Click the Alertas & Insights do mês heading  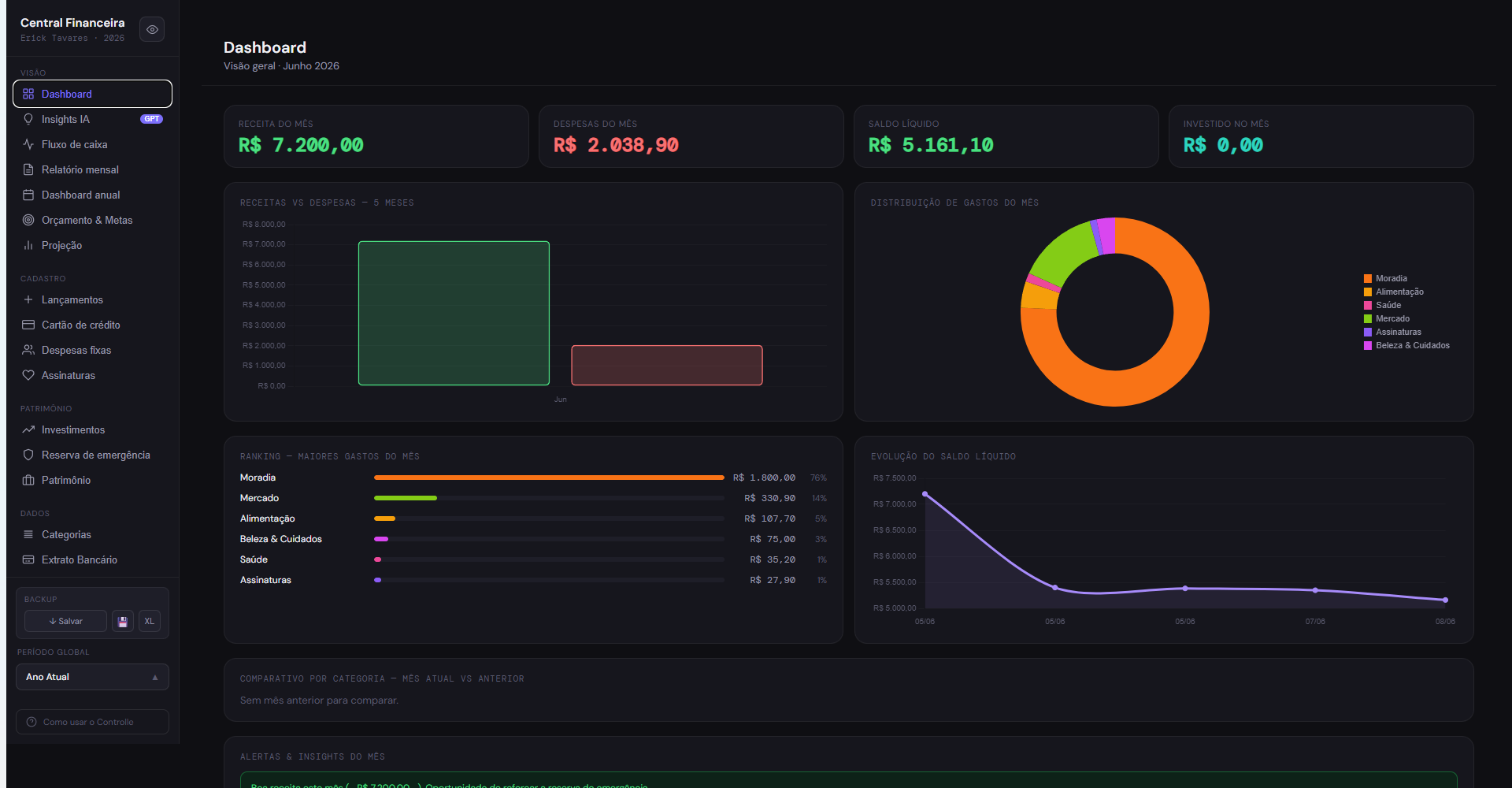point(313,756)
